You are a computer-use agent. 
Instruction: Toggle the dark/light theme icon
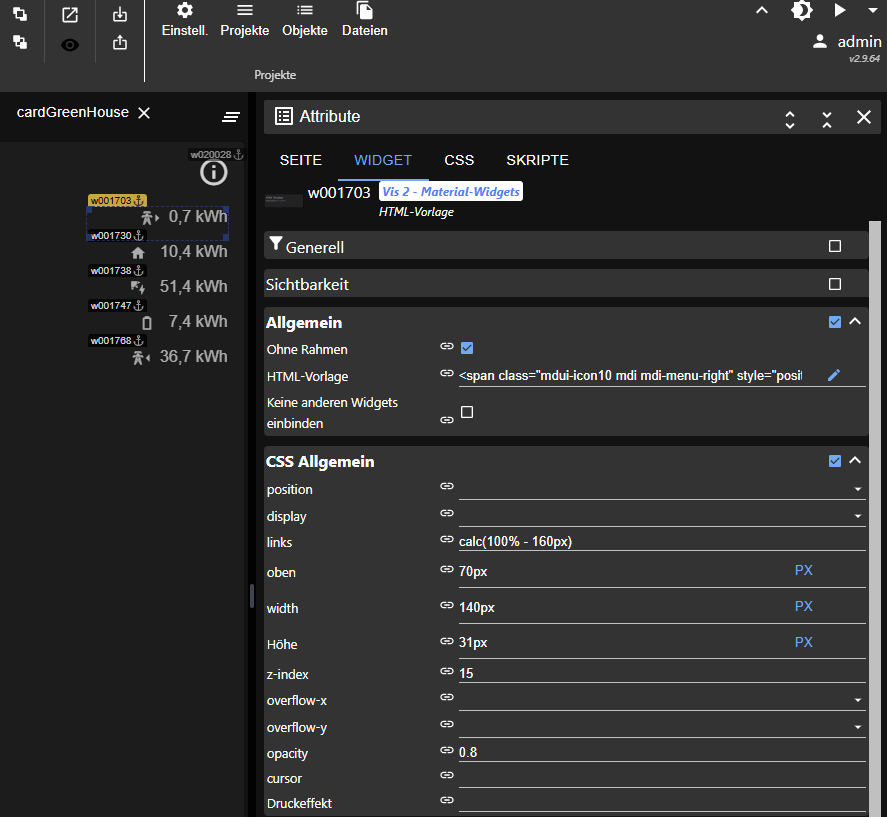801,11
